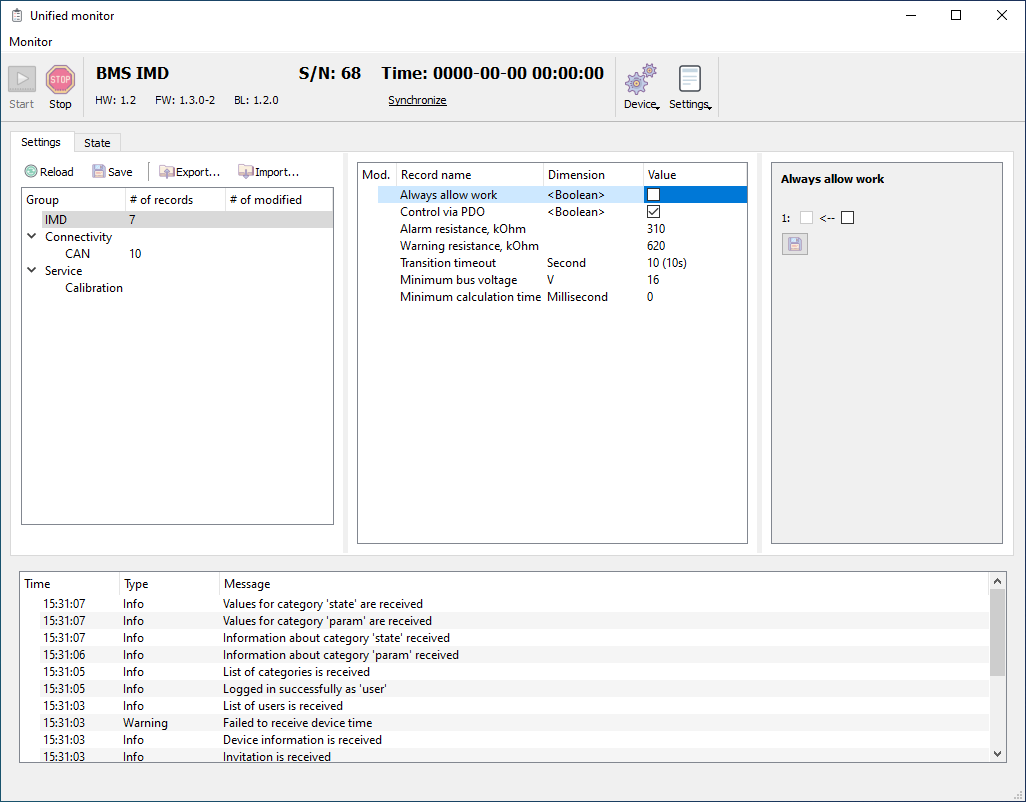Click the save icon in detail panel
The image size is (1026, 802).
[x=795, y=244]
